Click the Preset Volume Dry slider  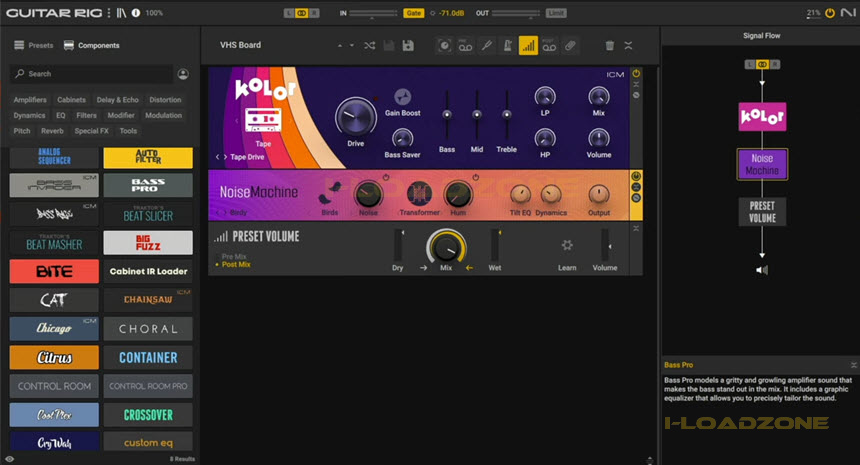[398, 245]
